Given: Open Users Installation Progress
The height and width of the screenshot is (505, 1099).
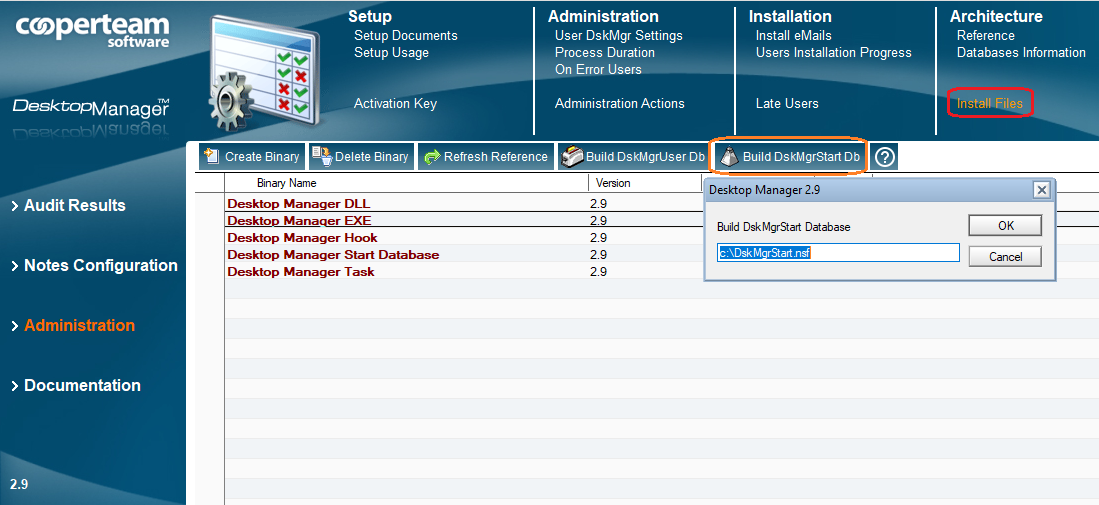Looking at the screenshot, I should [x=833, y=53].
